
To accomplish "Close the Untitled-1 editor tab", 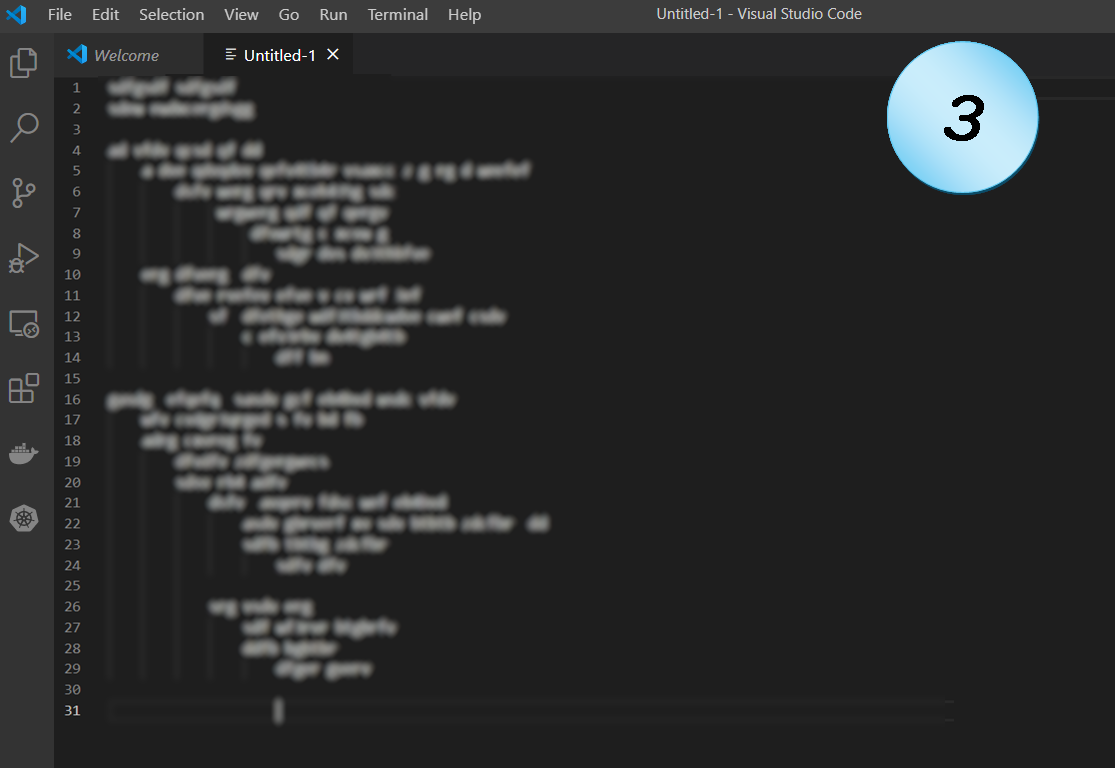I will (x=333, y=54).
